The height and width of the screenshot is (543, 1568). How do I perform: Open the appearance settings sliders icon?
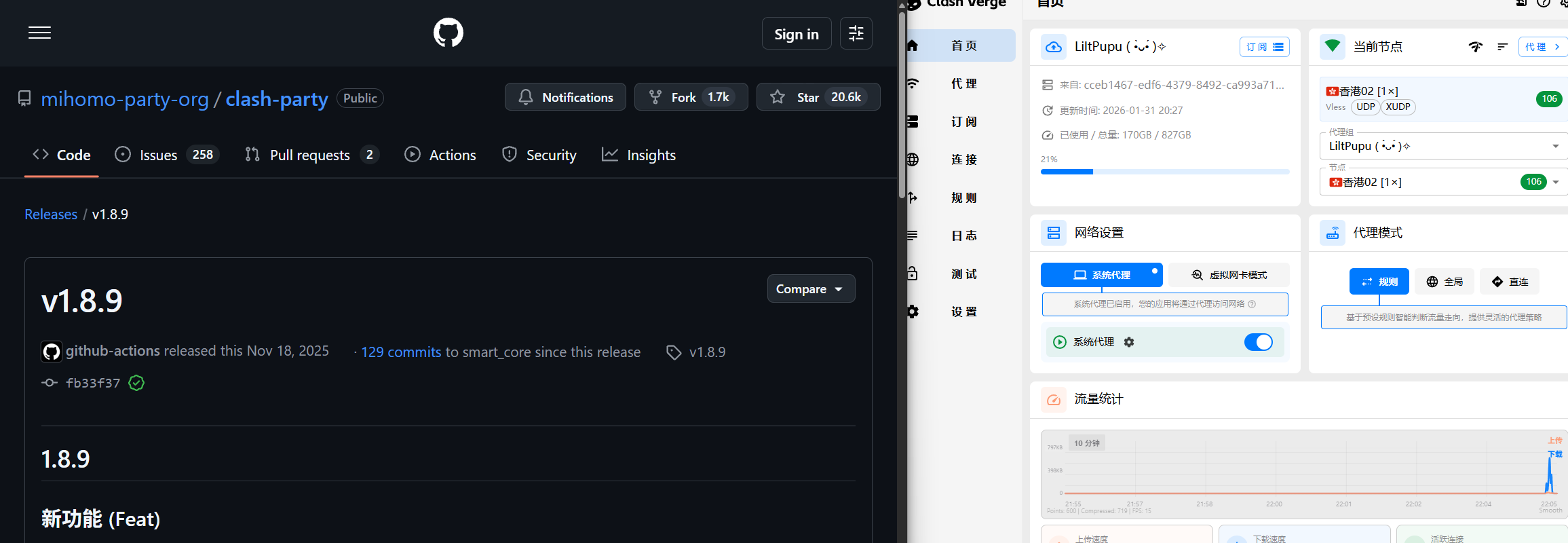click(x=856, y=33)
